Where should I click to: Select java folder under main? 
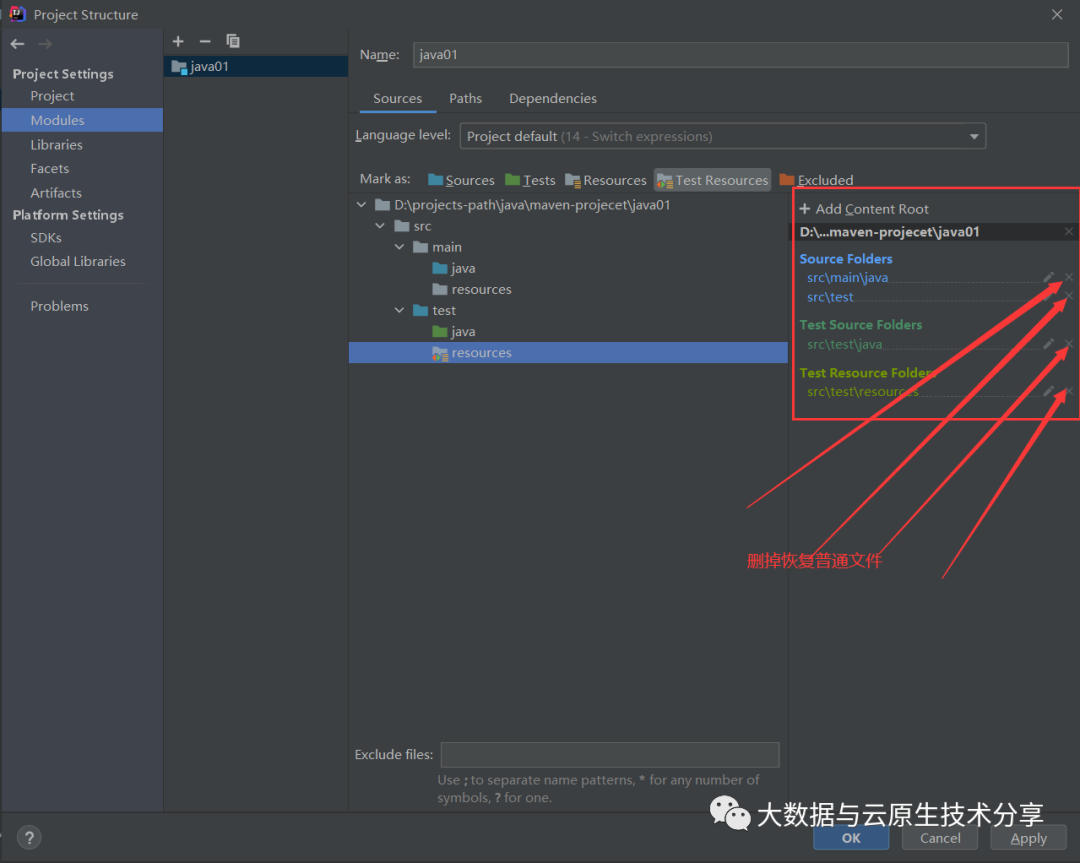(454, 268)
